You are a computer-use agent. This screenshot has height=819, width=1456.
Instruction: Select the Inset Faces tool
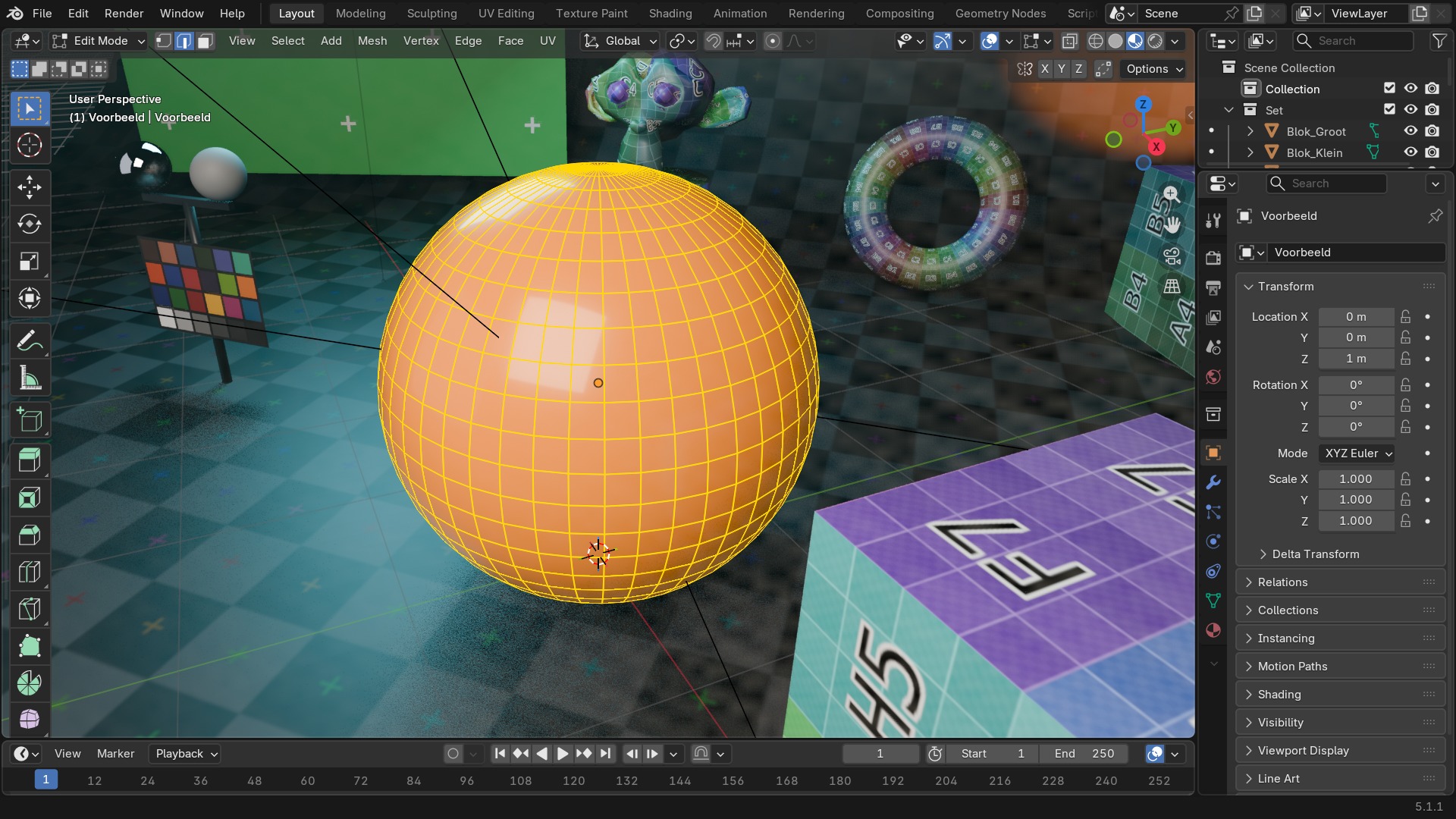[x=30, y=498]
